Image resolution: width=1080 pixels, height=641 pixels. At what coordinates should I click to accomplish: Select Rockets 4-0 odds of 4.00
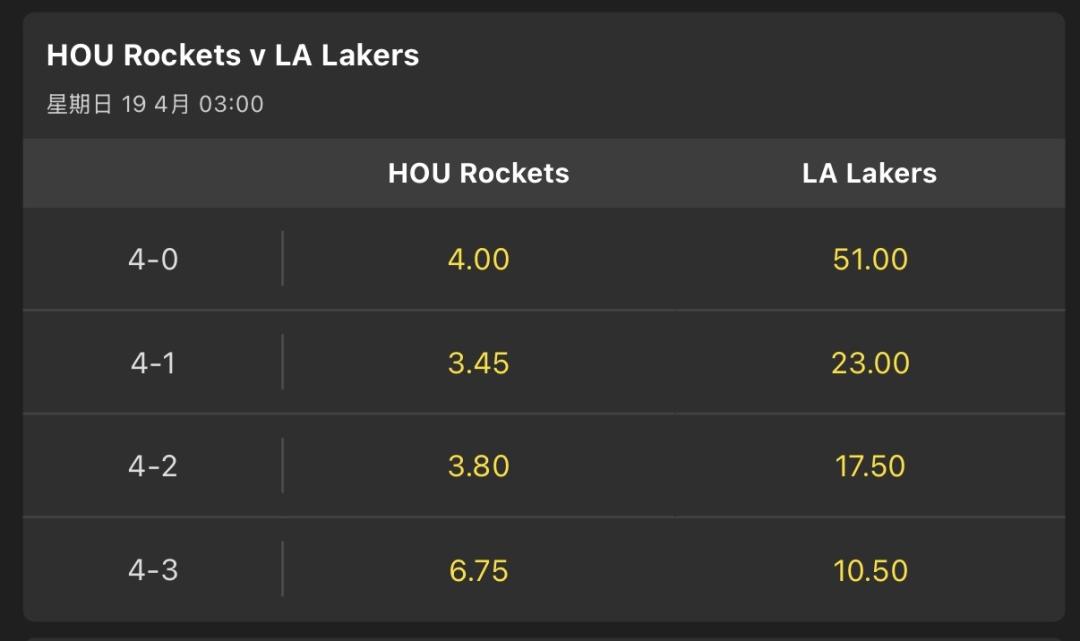coord(478,259)
